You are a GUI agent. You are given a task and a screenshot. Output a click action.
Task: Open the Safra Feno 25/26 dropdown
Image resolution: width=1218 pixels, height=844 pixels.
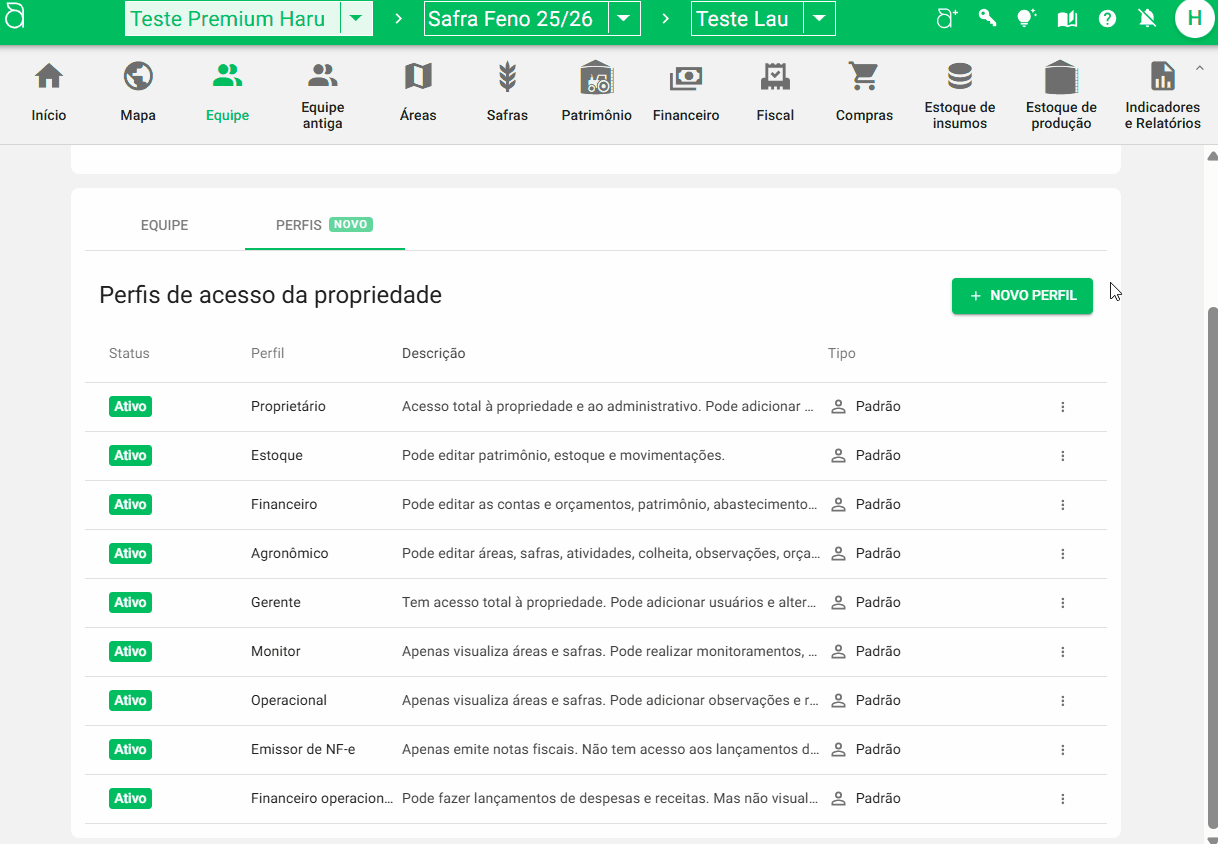(x=624, y=18)
